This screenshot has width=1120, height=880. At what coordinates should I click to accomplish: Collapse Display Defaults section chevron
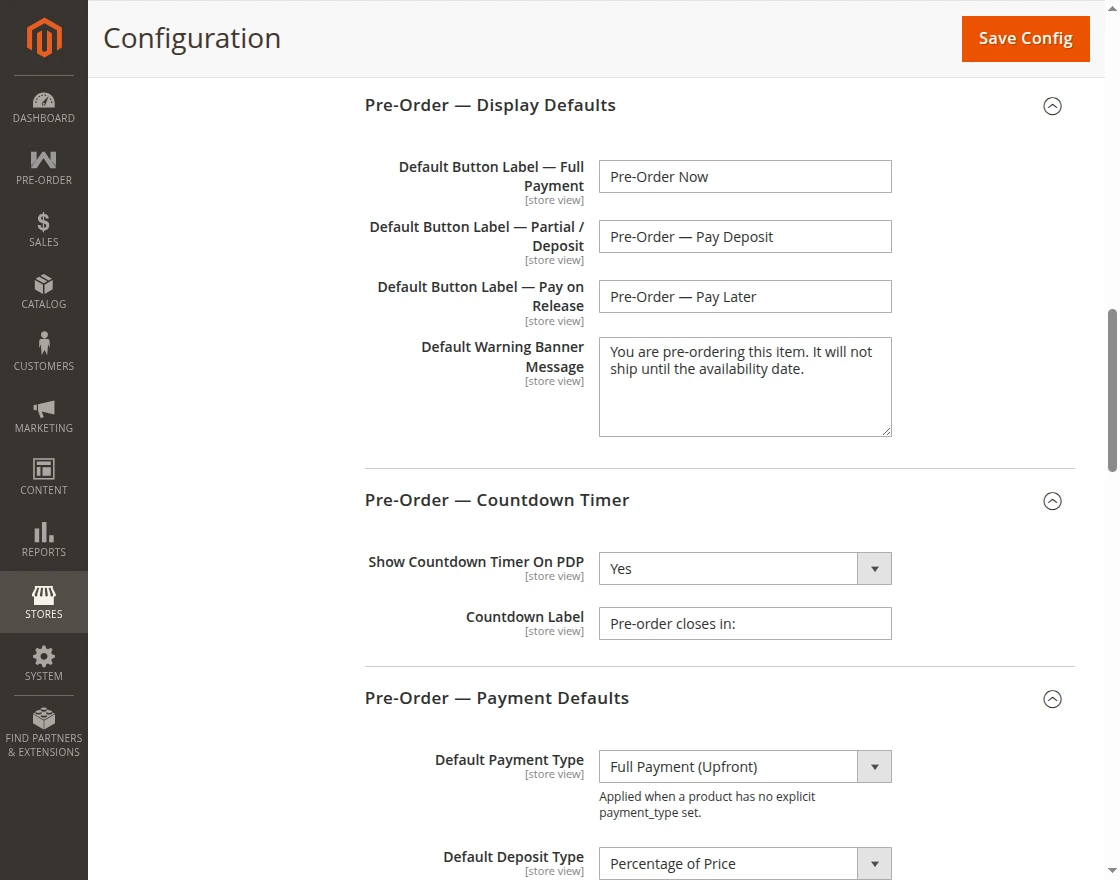coord(1052,106)
